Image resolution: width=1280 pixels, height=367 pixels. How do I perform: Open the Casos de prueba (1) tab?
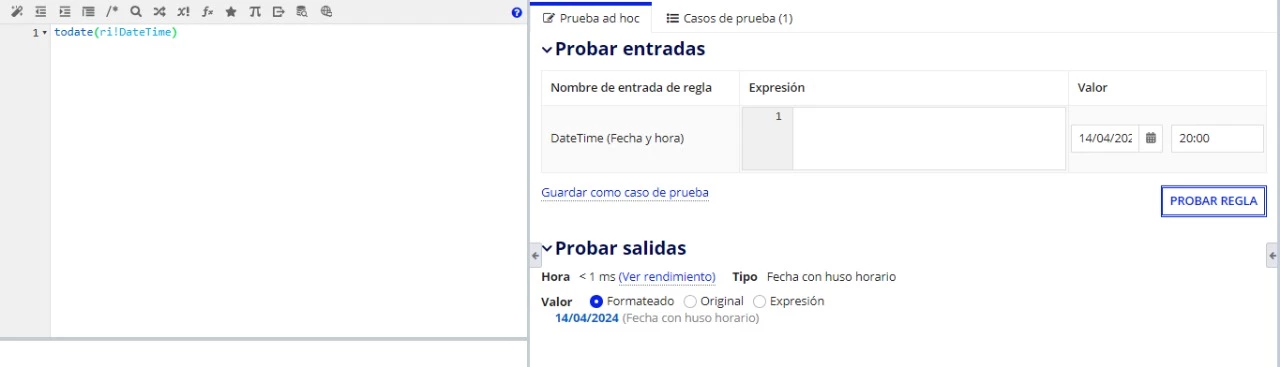[x=729, y=18]
